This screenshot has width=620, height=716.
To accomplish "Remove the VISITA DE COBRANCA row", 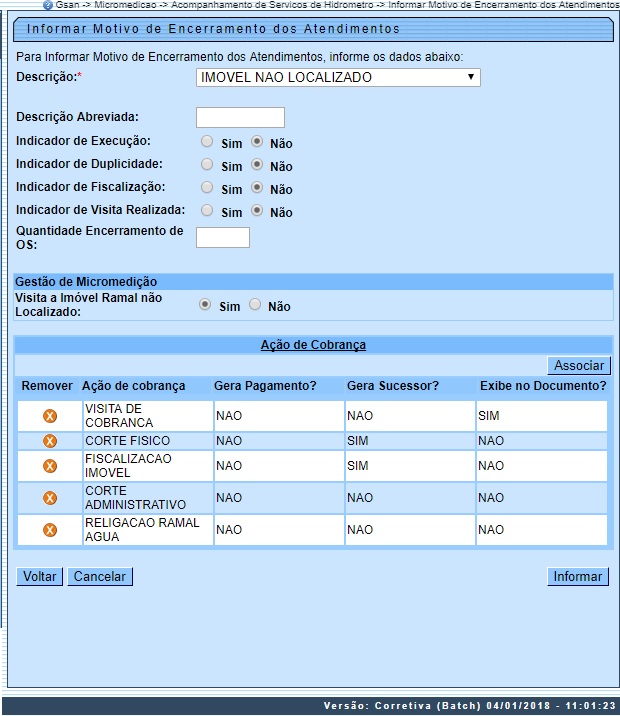I will pos(49,416).
